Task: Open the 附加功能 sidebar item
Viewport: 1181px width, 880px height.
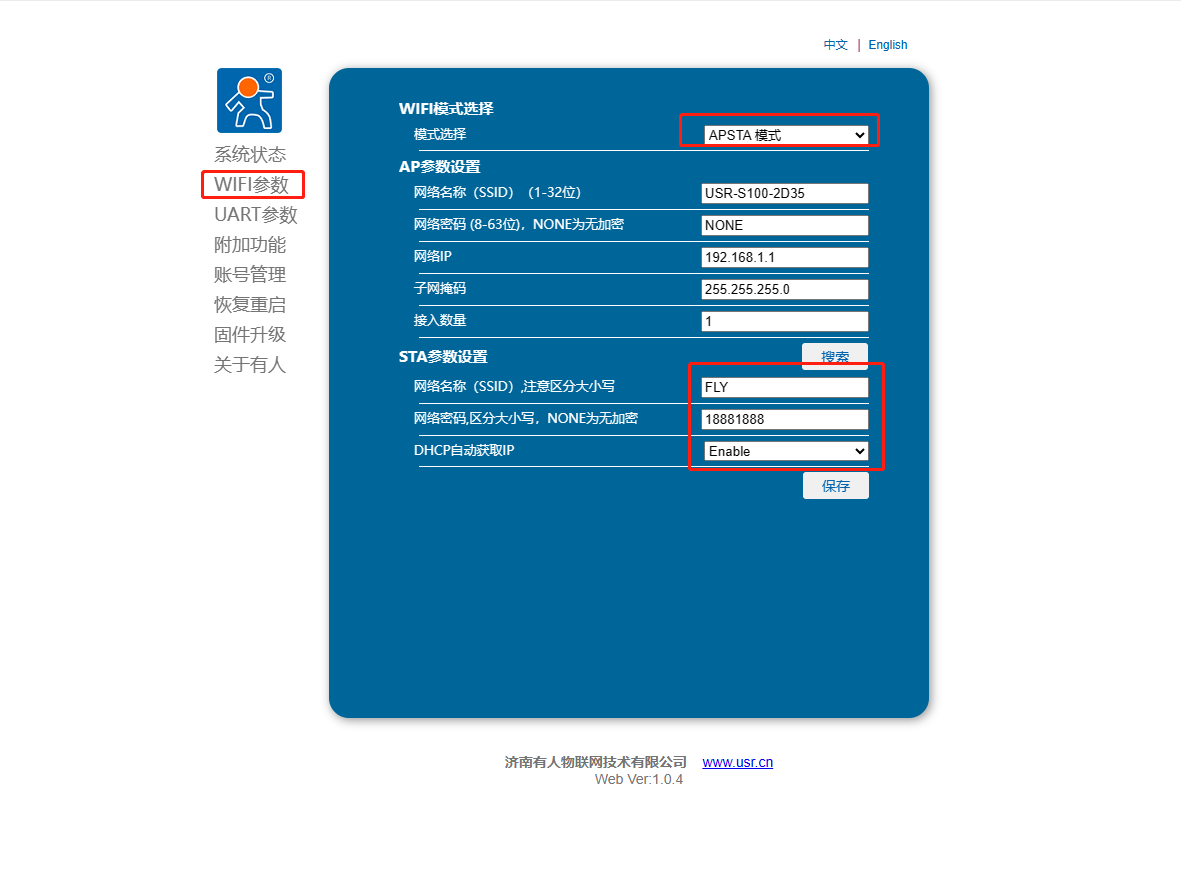Action: (x=250, y=245)
